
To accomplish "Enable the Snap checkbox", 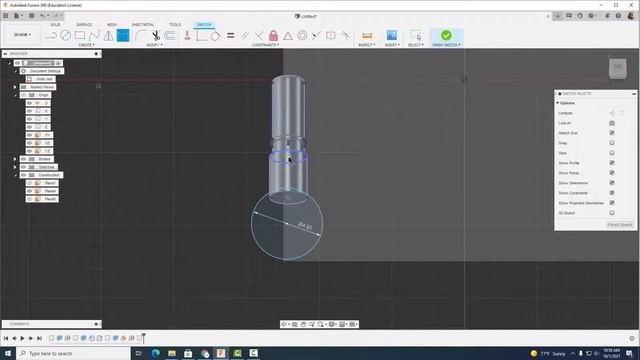I will pyautogui.click(x=612, y=143).
